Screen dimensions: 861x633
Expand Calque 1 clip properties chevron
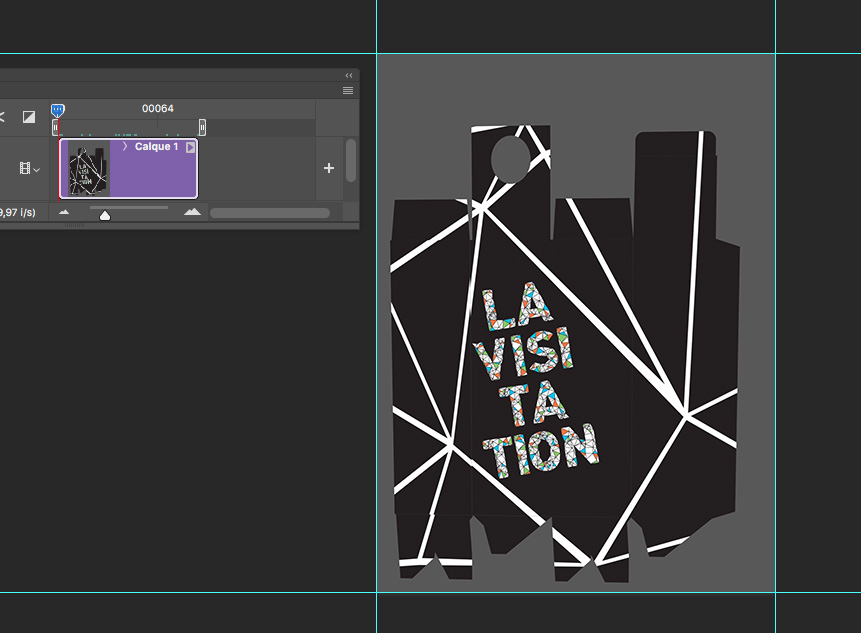pyautogui.click(x=125, y=147)
